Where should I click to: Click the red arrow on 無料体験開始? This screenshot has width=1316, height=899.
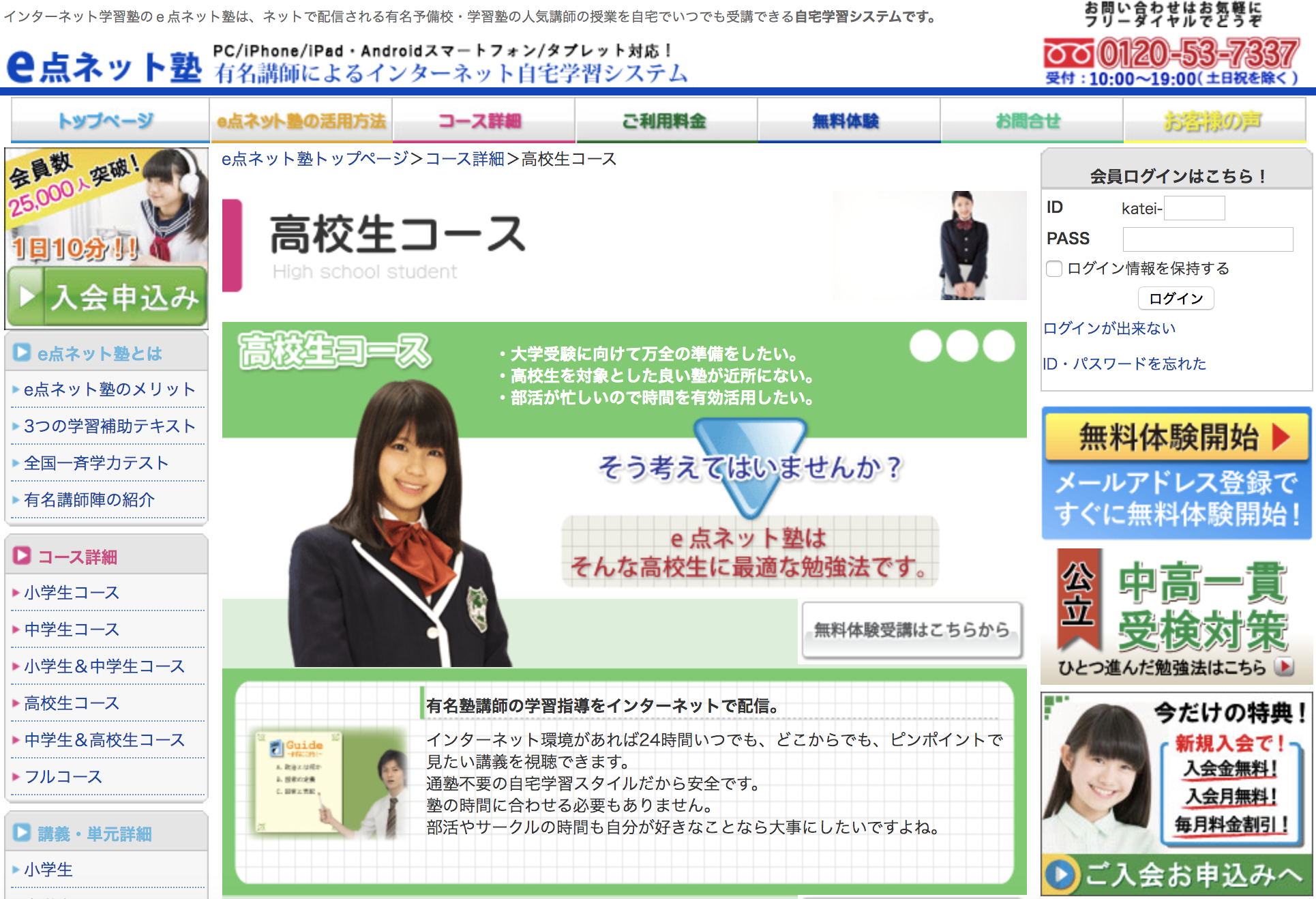pyautogui.click(x=1281, y=437)
